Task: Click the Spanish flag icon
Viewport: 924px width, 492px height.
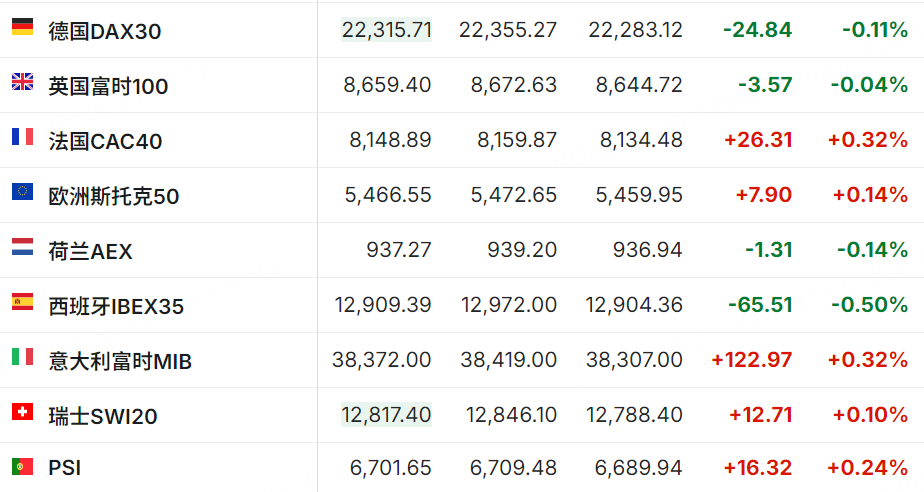Action: point(22,302)
